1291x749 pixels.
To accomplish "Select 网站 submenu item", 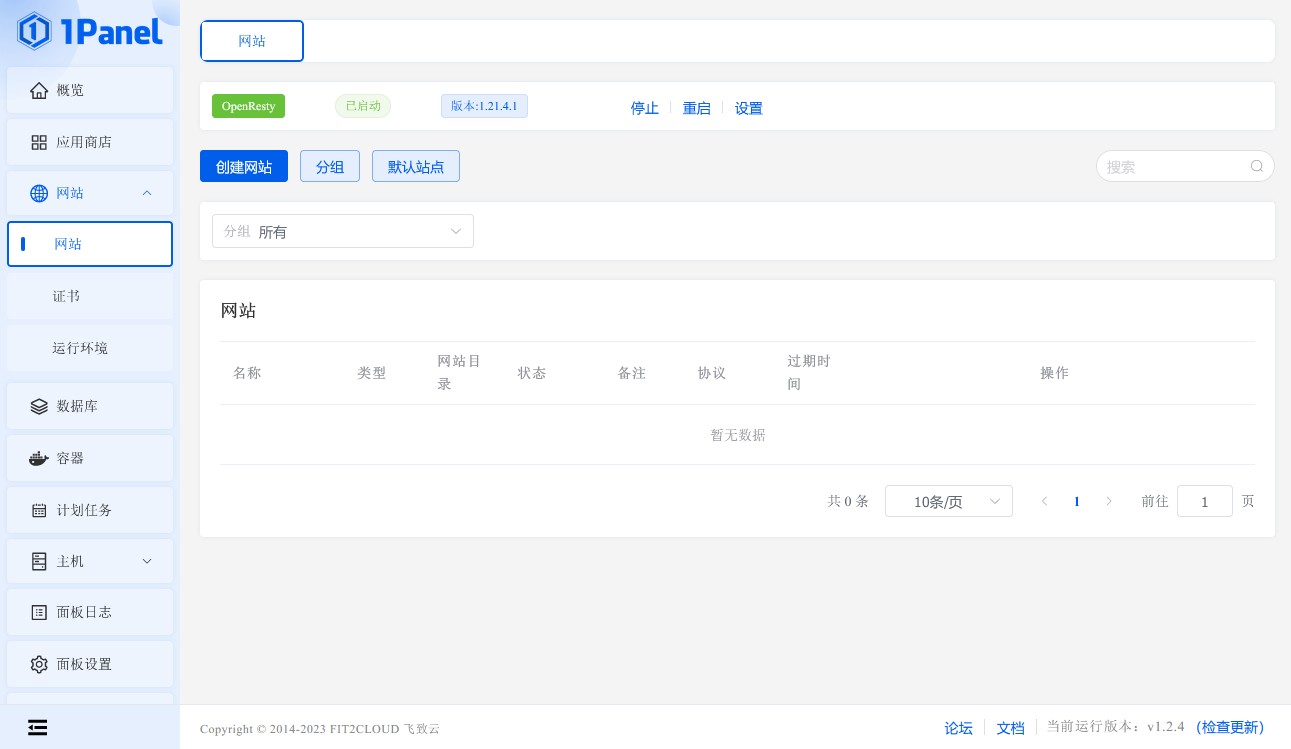I will click(90, 244).
